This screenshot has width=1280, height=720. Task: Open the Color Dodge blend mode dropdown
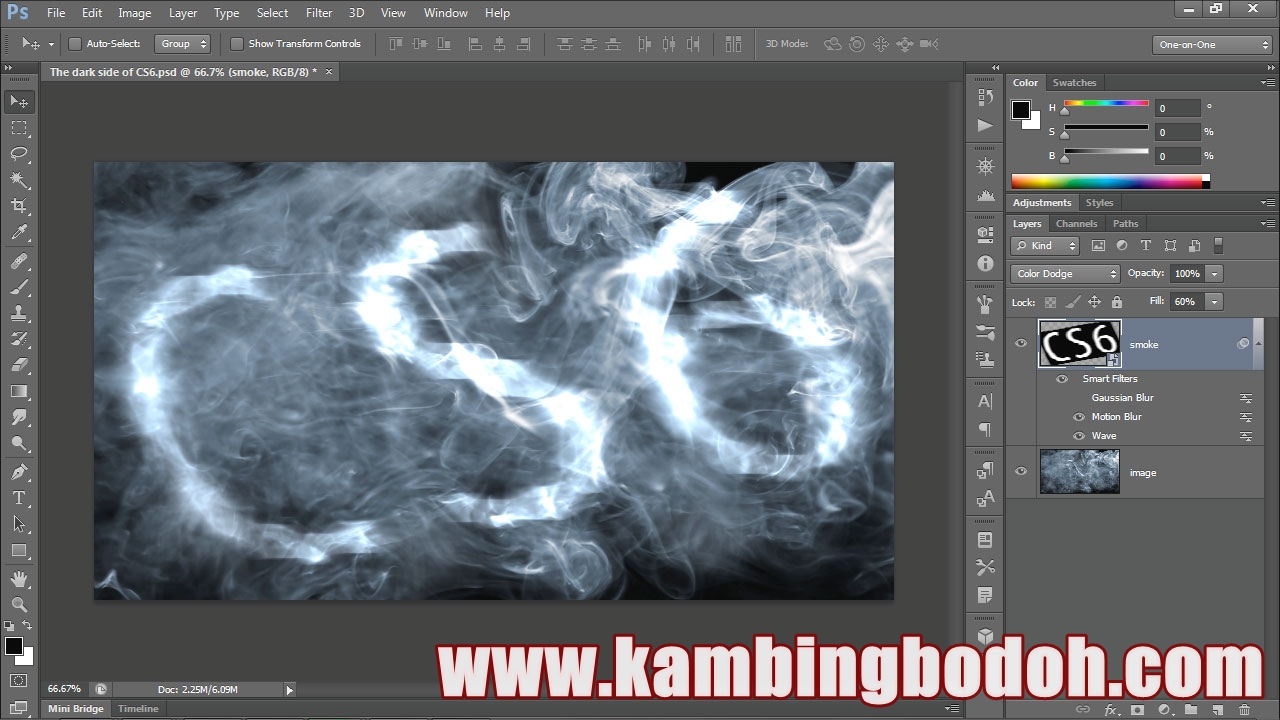point(1065,274)
